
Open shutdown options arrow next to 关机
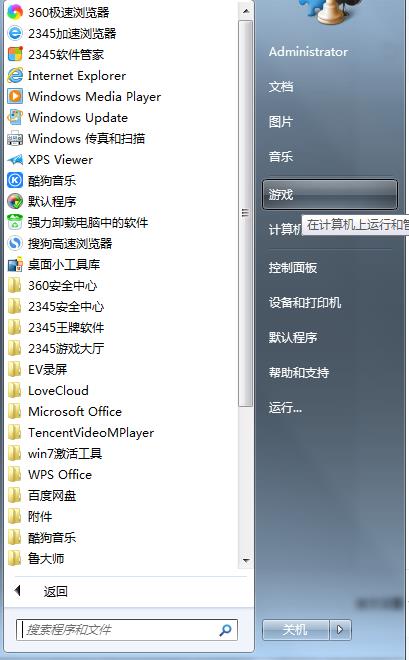pyautogui.click(x=340, y=630)
